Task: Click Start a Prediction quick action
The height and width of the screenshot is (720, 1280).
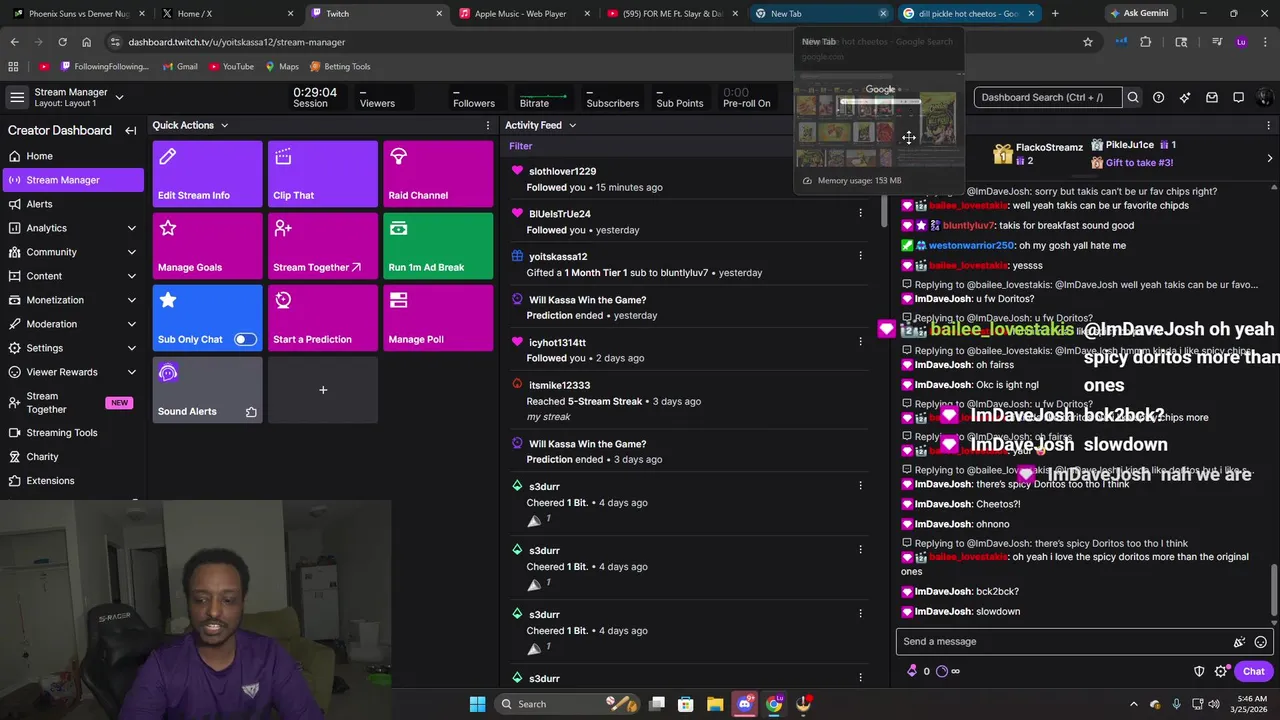Action: point(323,318)
